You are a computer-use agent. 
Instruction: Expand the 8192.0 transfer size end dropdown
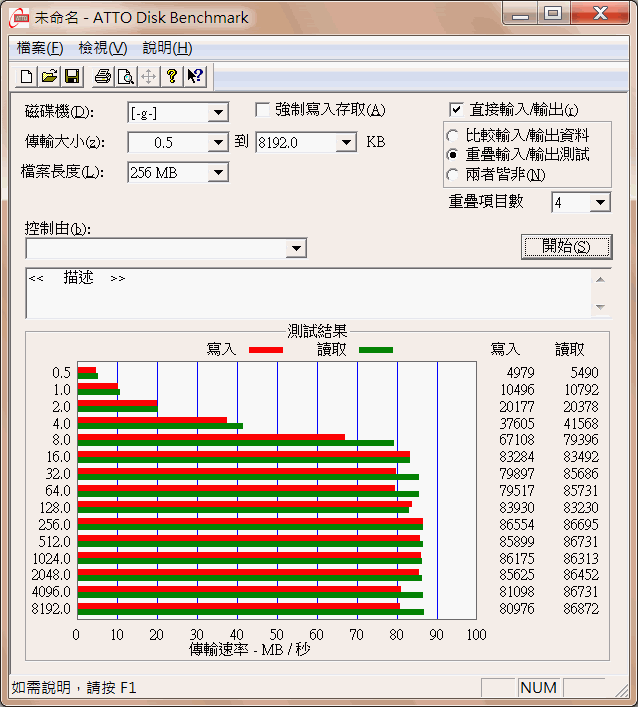(346, 142)
